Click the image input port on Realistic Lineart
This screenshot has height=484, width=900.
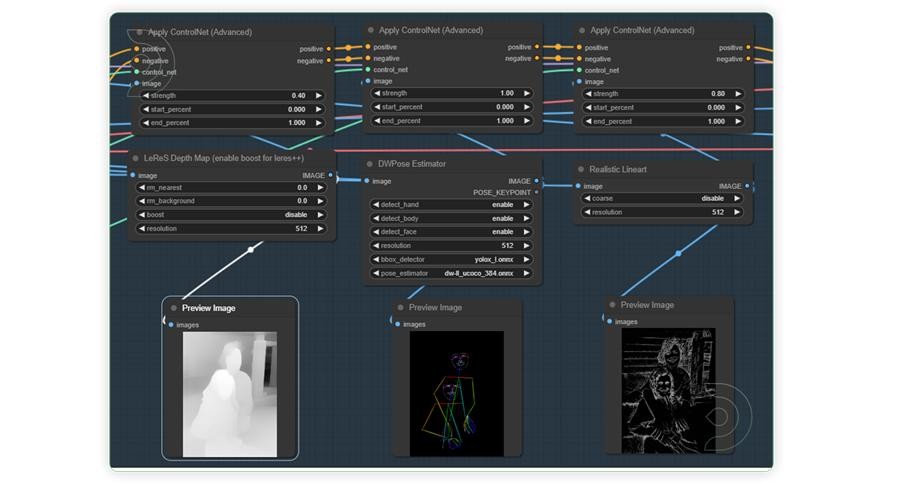578,186
